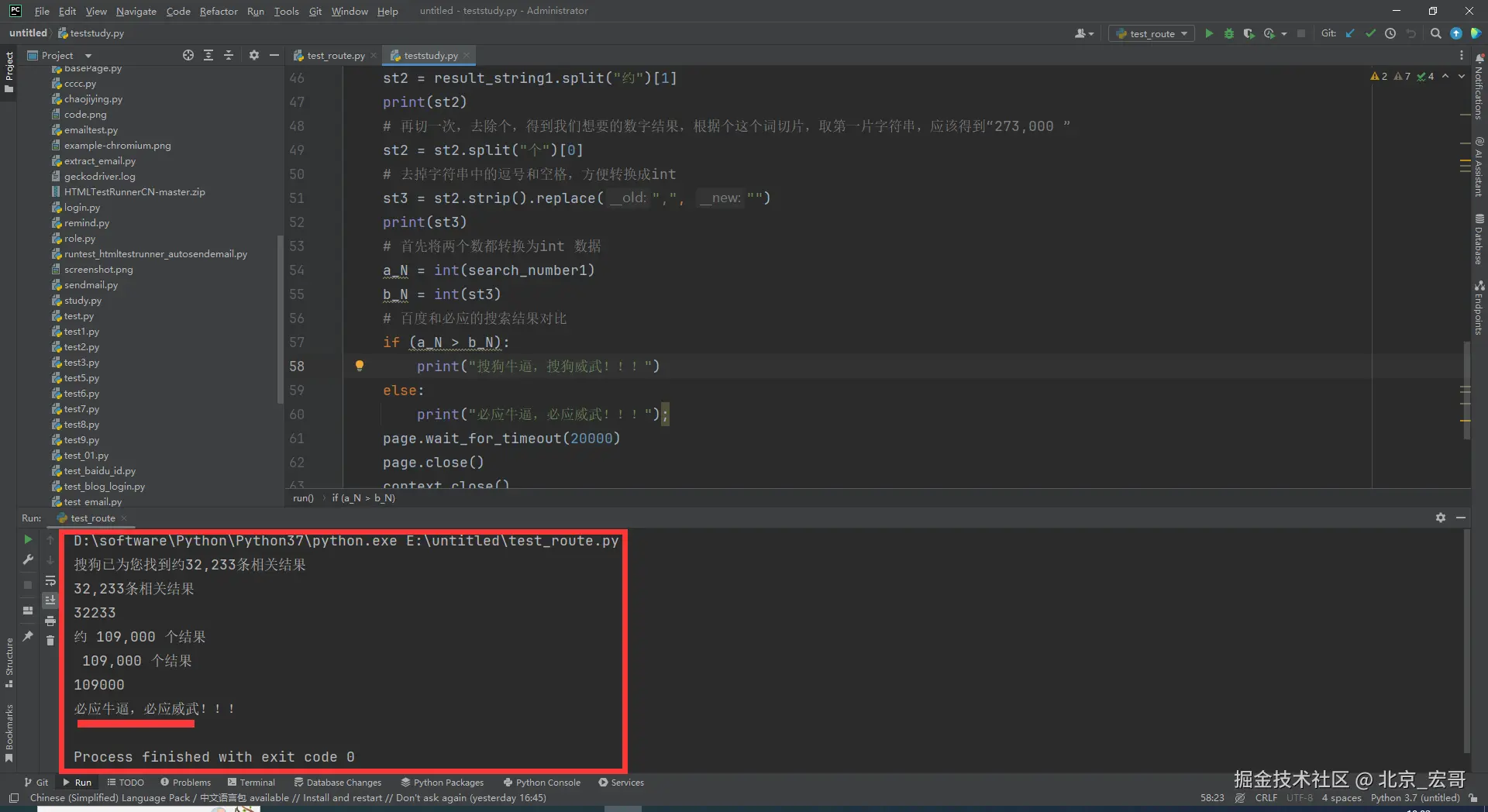Screen dimensions: 1488x812
Task: Toggle the Structure tool window stripe button
Action: pos(9,663)
